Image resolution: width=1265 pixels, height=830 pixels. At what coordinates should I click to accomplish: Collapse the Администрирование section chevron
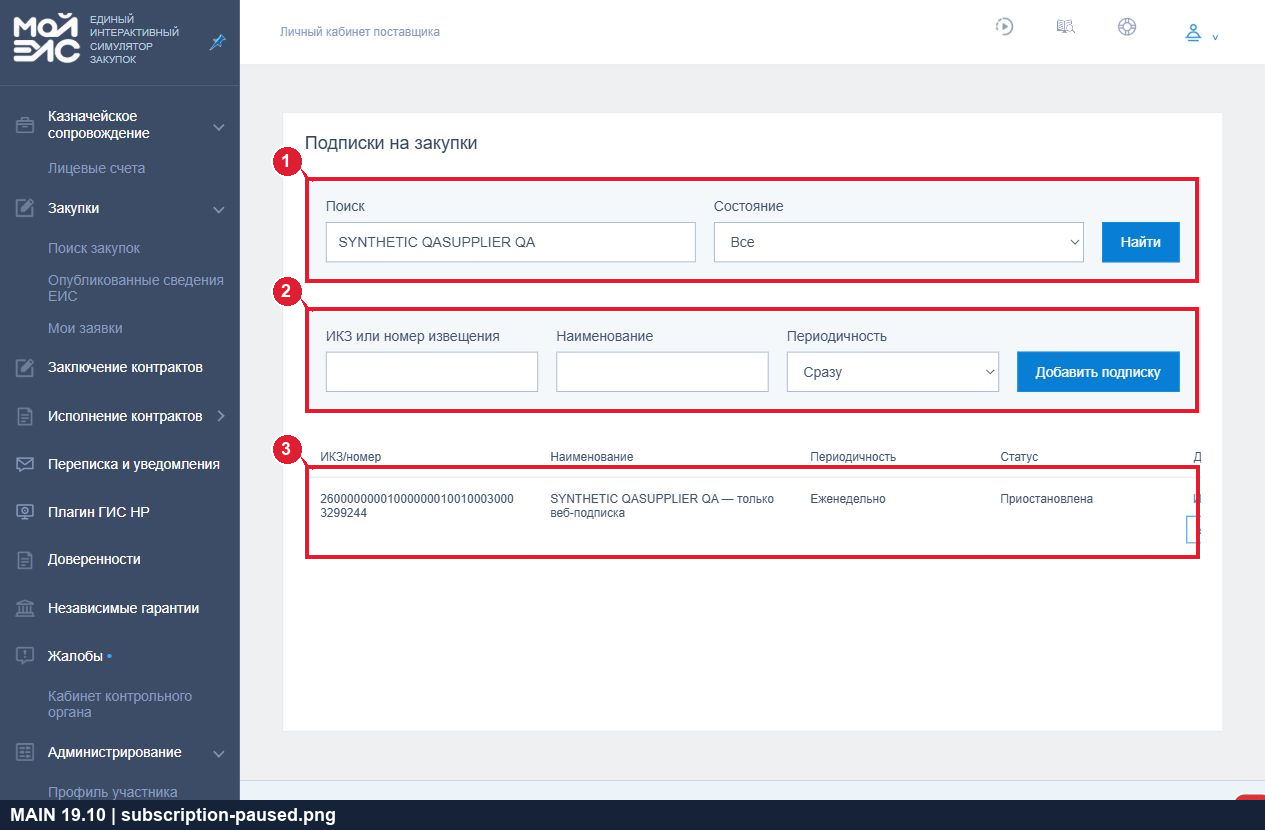click(219, 753)
